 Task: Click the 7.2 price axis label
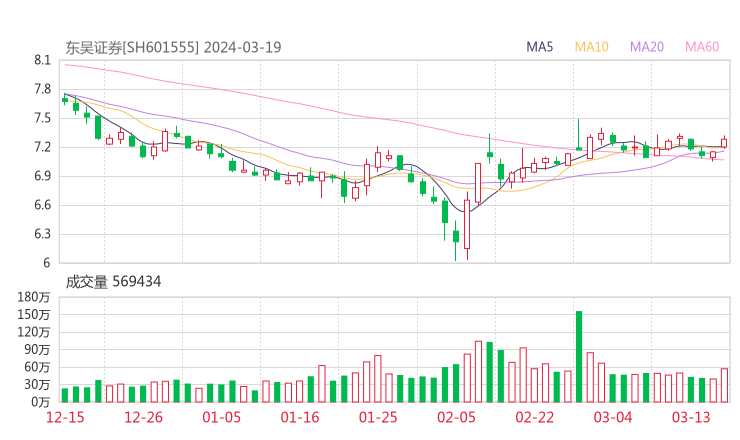pos(42,147)
